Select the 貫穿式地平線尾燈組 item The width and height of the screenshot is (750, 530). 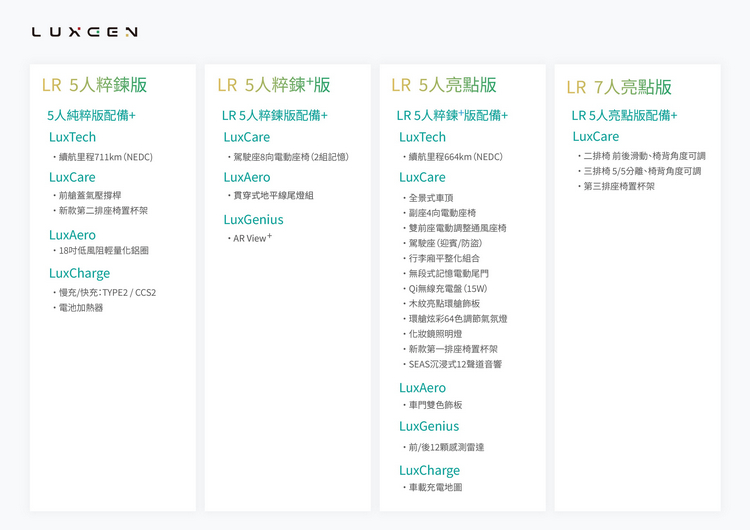point(272,195)
